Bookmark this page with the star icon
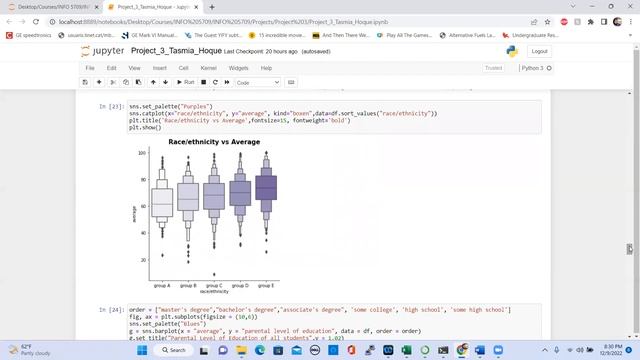Viewport: 640px width, 360px height. pos(547,22)
